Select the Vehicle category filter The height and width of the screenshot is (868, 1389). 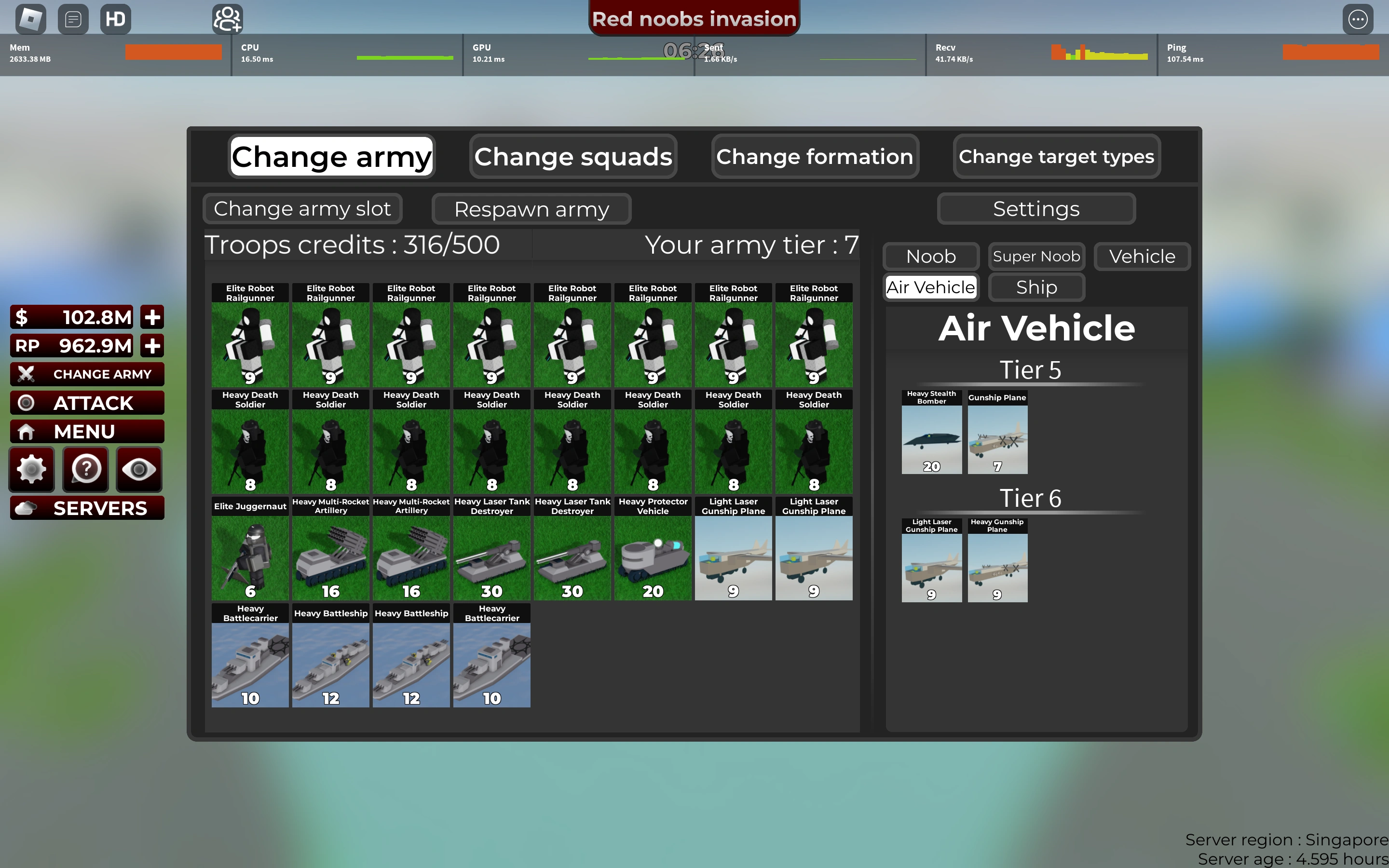click(x=1142, y=256)
